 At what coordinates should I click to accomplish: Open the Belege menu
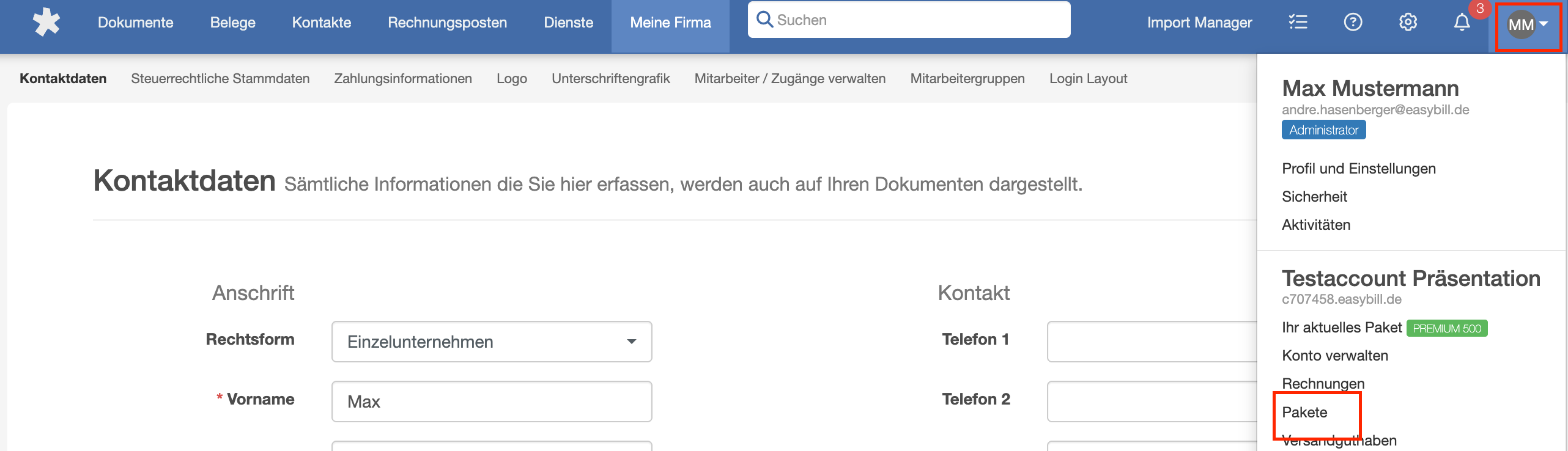point(233,23)
